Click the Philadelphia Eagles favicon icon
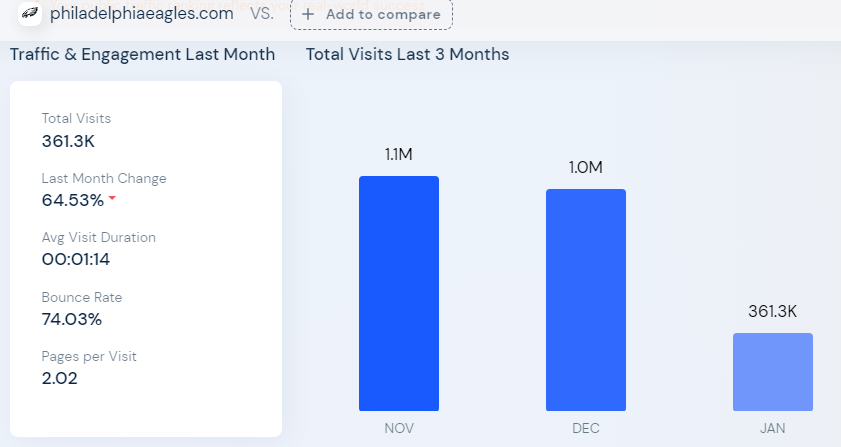The image size is (841, 447). pos(30,13)
